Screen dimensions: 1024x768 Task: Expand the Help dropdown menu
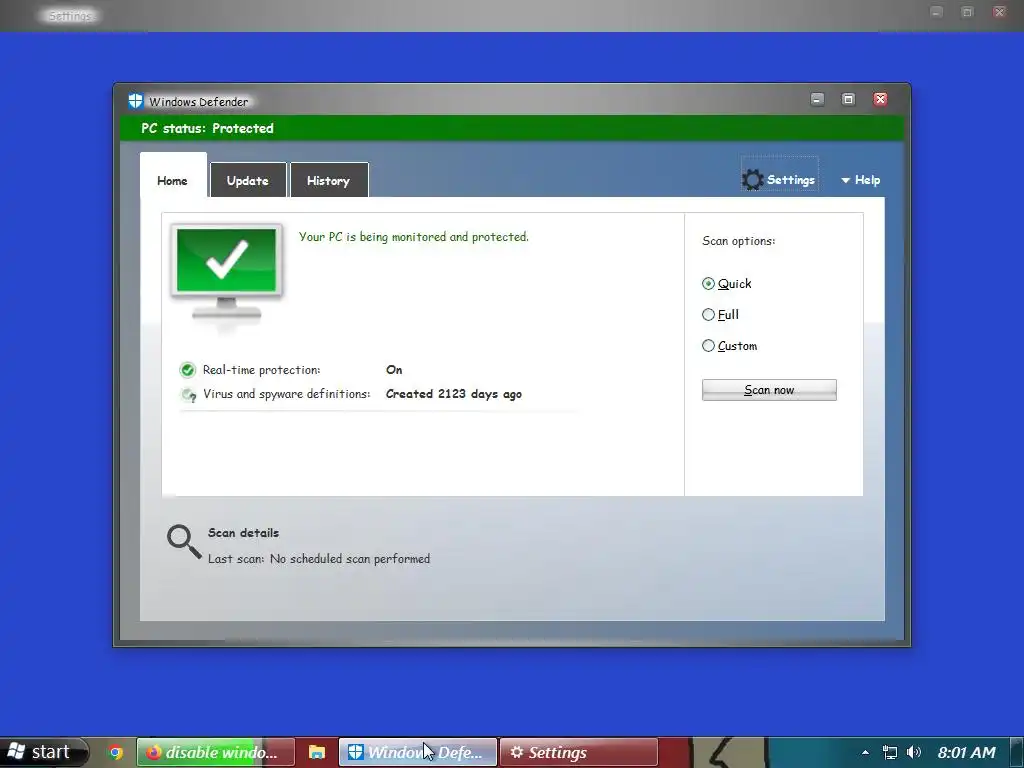[x=861, y=180]
